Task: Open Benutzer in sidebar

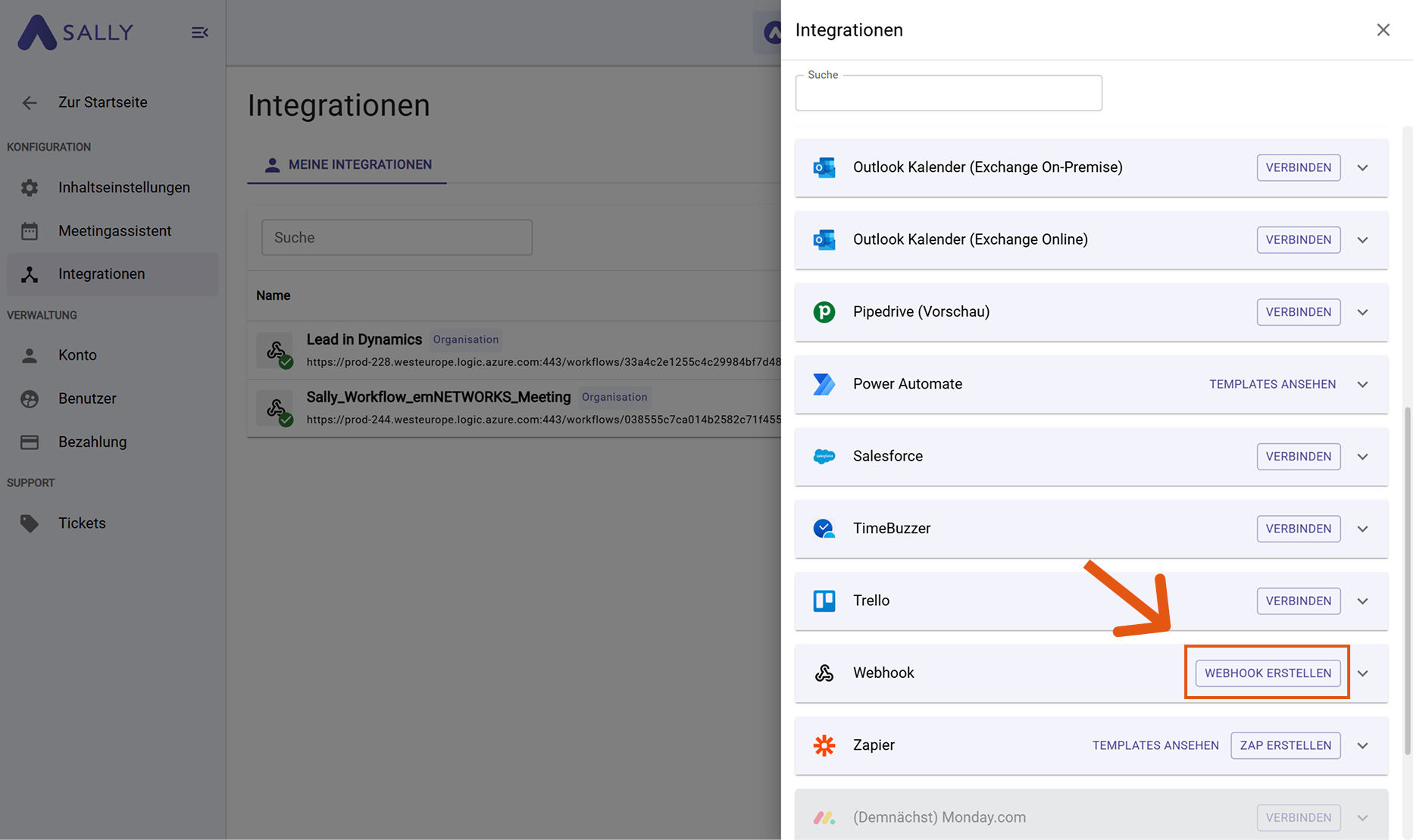Action: tap(112, 398)
